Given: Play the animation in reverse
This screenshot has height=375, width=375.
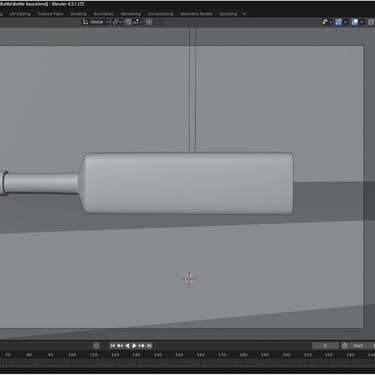Looking at the screenshot, I should coord(127,346).
